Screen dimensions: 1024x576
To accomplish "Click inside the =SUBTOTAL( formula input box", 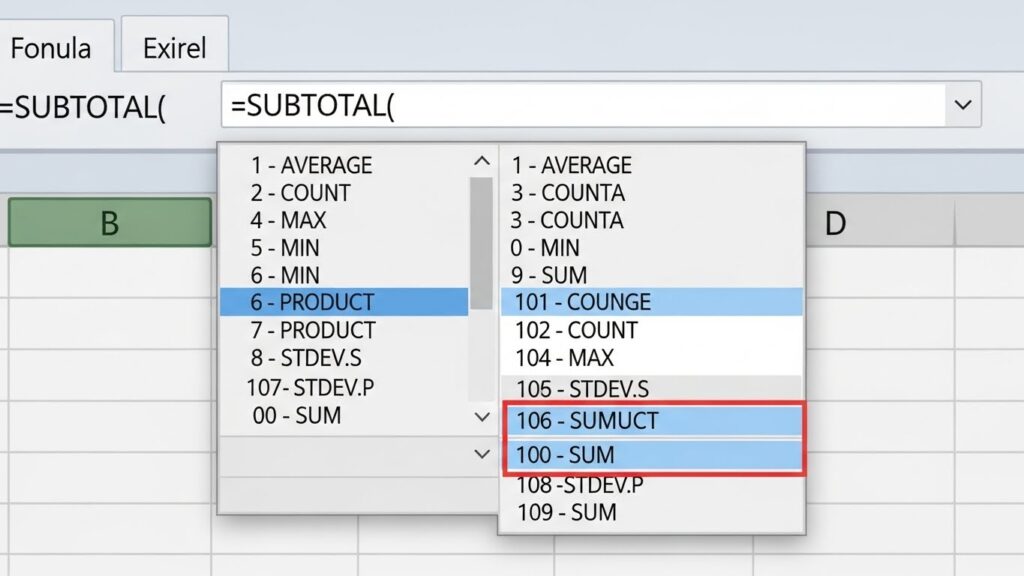I will [x=580, y=105].
